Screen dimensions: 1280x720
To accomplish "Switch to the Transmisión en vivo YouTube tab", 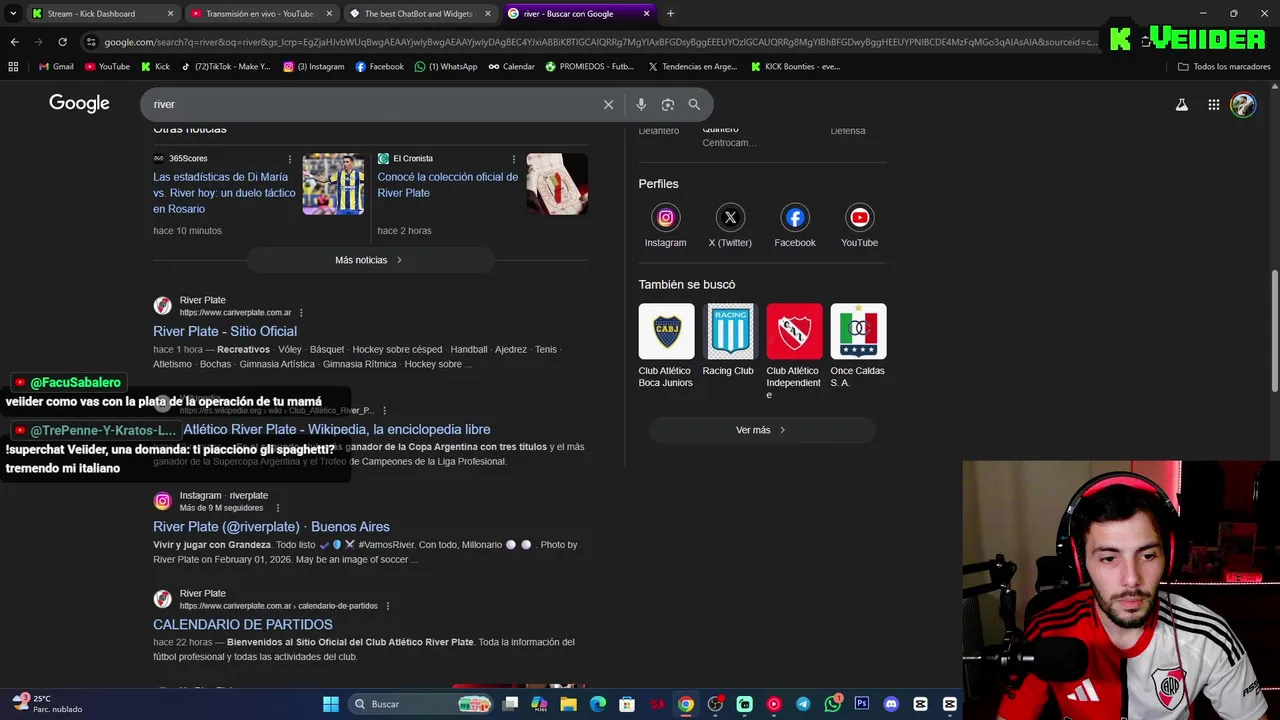I will coord(260,14).
